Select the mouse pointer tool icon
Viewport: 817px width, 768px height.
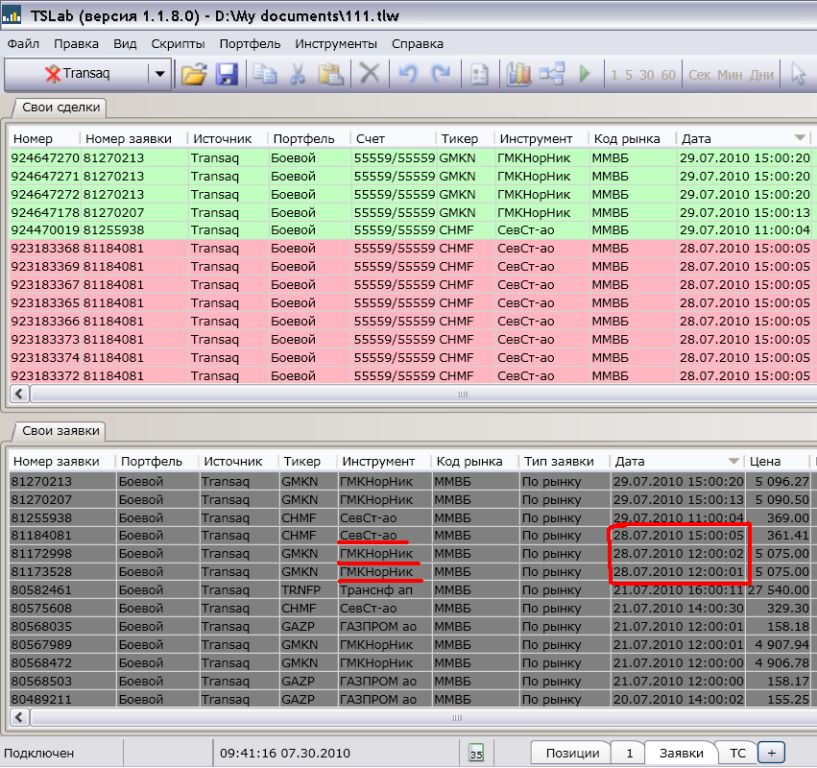(798, 75)
